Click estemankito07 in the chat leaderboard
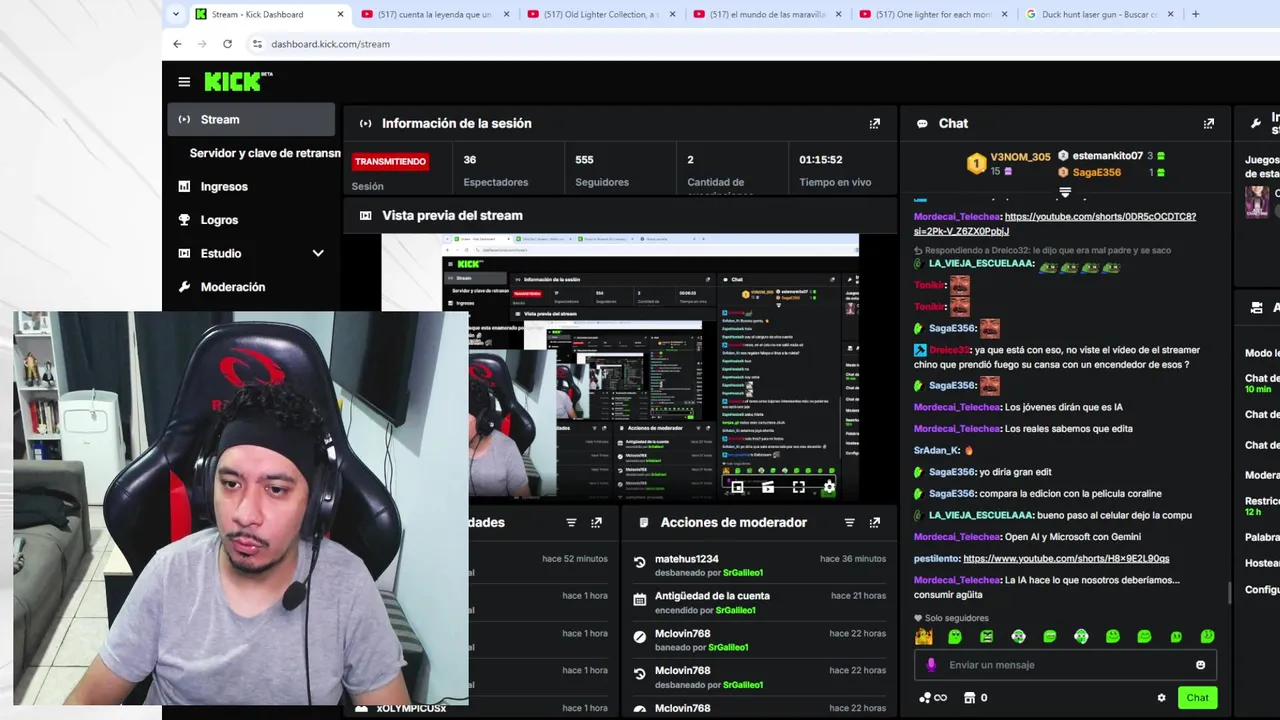The width and height of the screenshot is (1280, 720). (x=1107, y=156)
